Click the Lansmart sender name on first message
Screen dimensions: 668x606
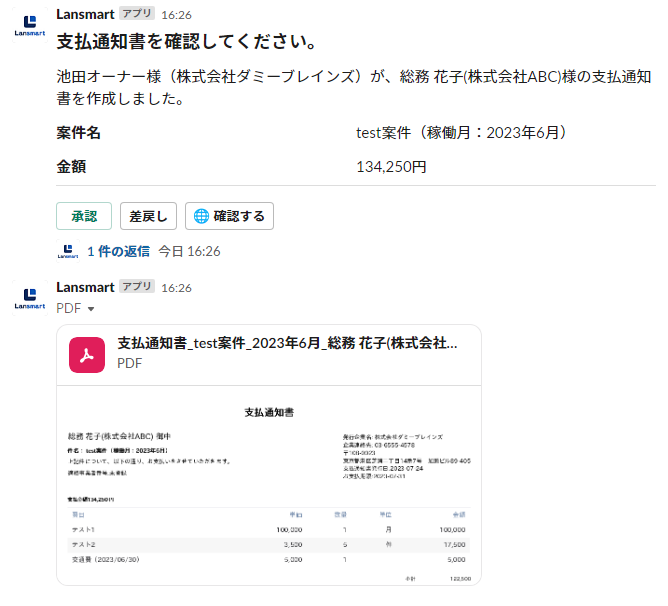click(85, 14)
